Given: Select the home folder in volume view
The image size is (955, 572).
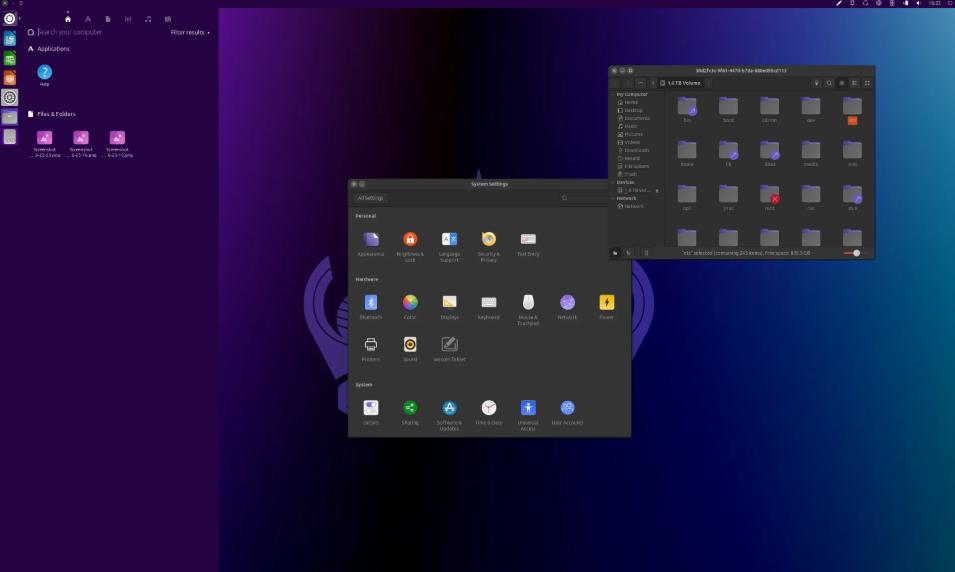Looking at the screenshot, I should 687,153.
